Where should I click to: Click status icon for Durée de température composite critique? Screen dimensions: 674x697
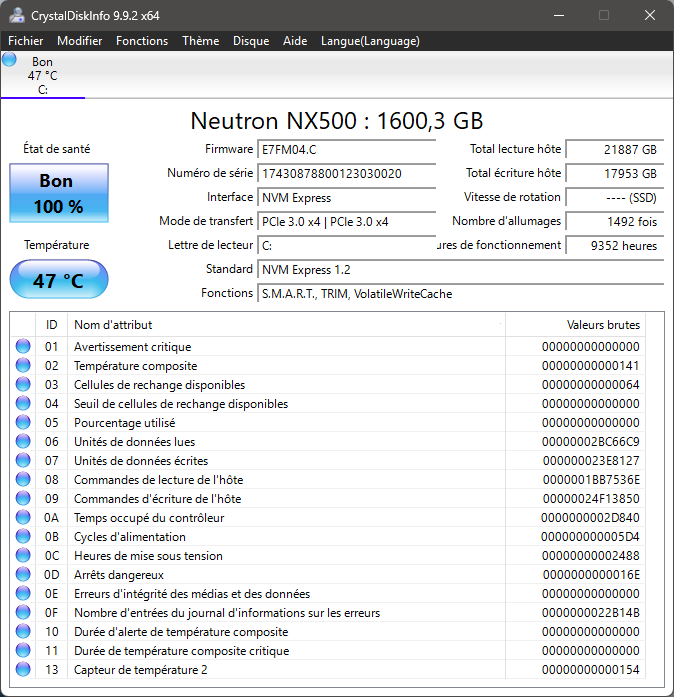pos(23,650)
